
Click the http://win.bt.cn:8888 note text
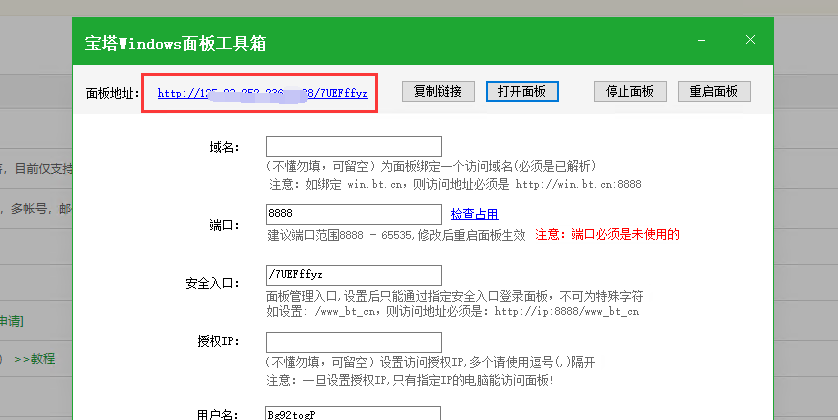point(578,185)
